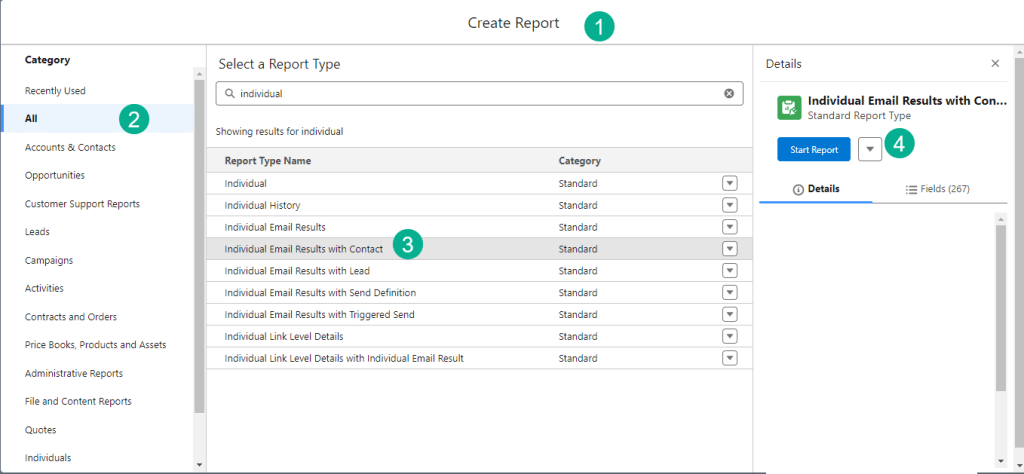Click the Individual Email Results report icon

789,108
